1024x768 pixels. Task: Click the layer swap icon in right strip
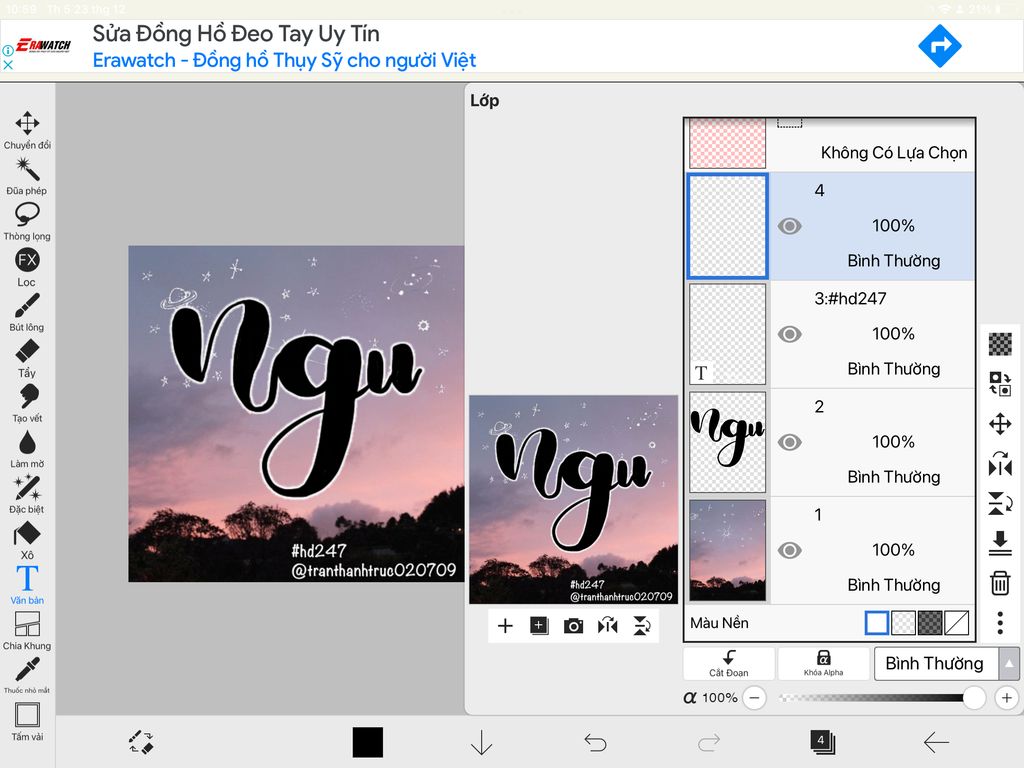(x=1000, y=383)
